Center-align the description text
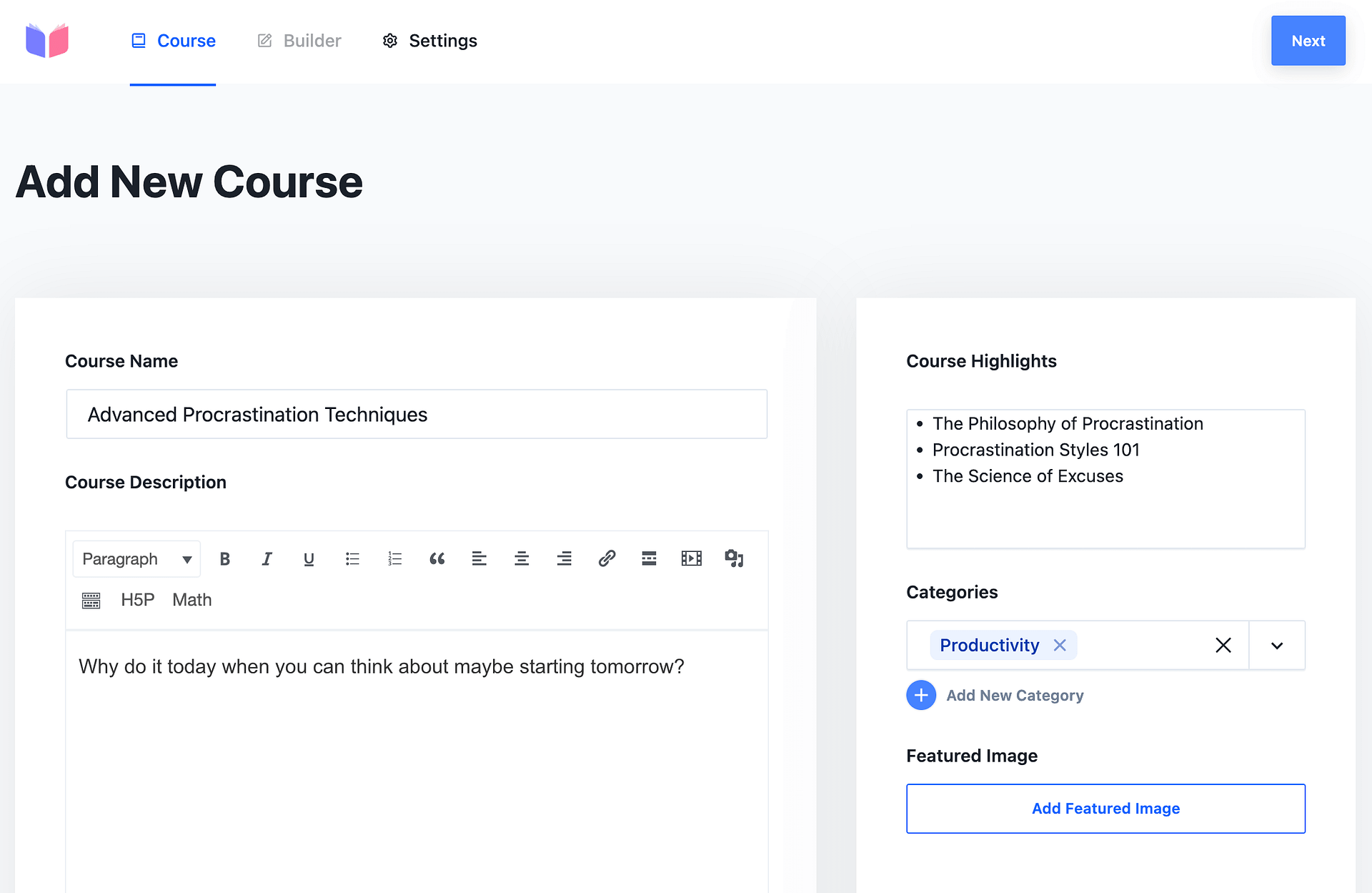Image resolution: width=1372 pixels, height=893 pixels. [522, 558]
